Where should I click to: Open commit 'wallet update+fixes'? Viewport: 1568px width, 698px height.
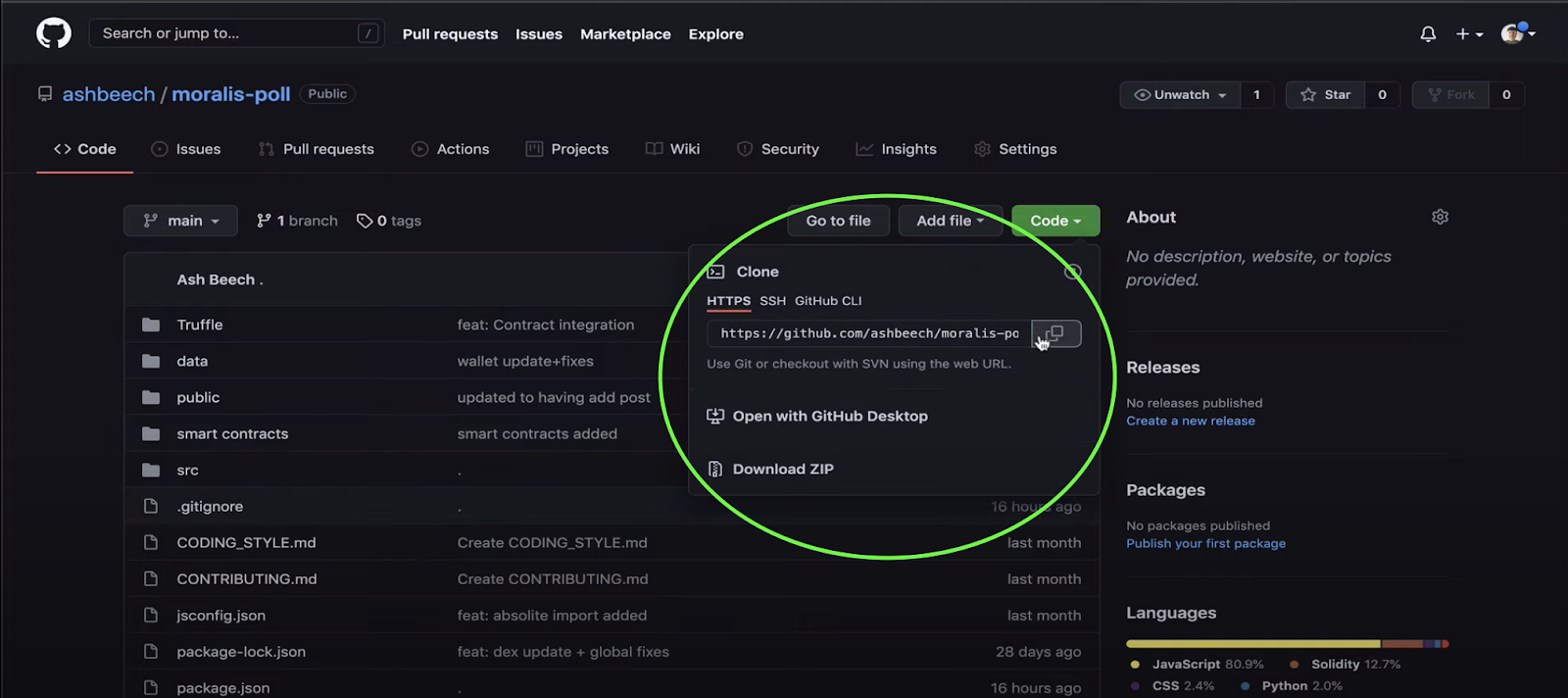[x=525, y=361]
